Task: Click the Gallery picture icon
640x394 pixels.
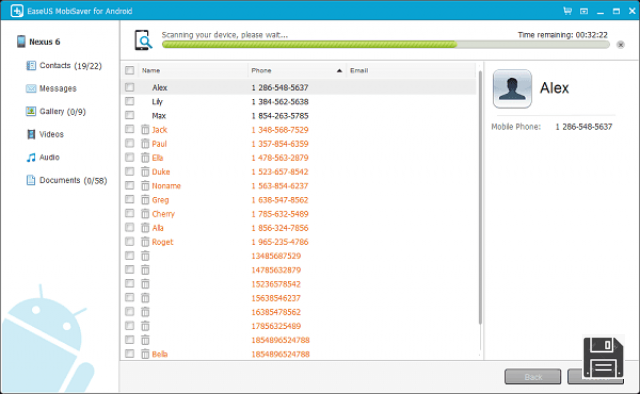Action: (x=31, y=111)
